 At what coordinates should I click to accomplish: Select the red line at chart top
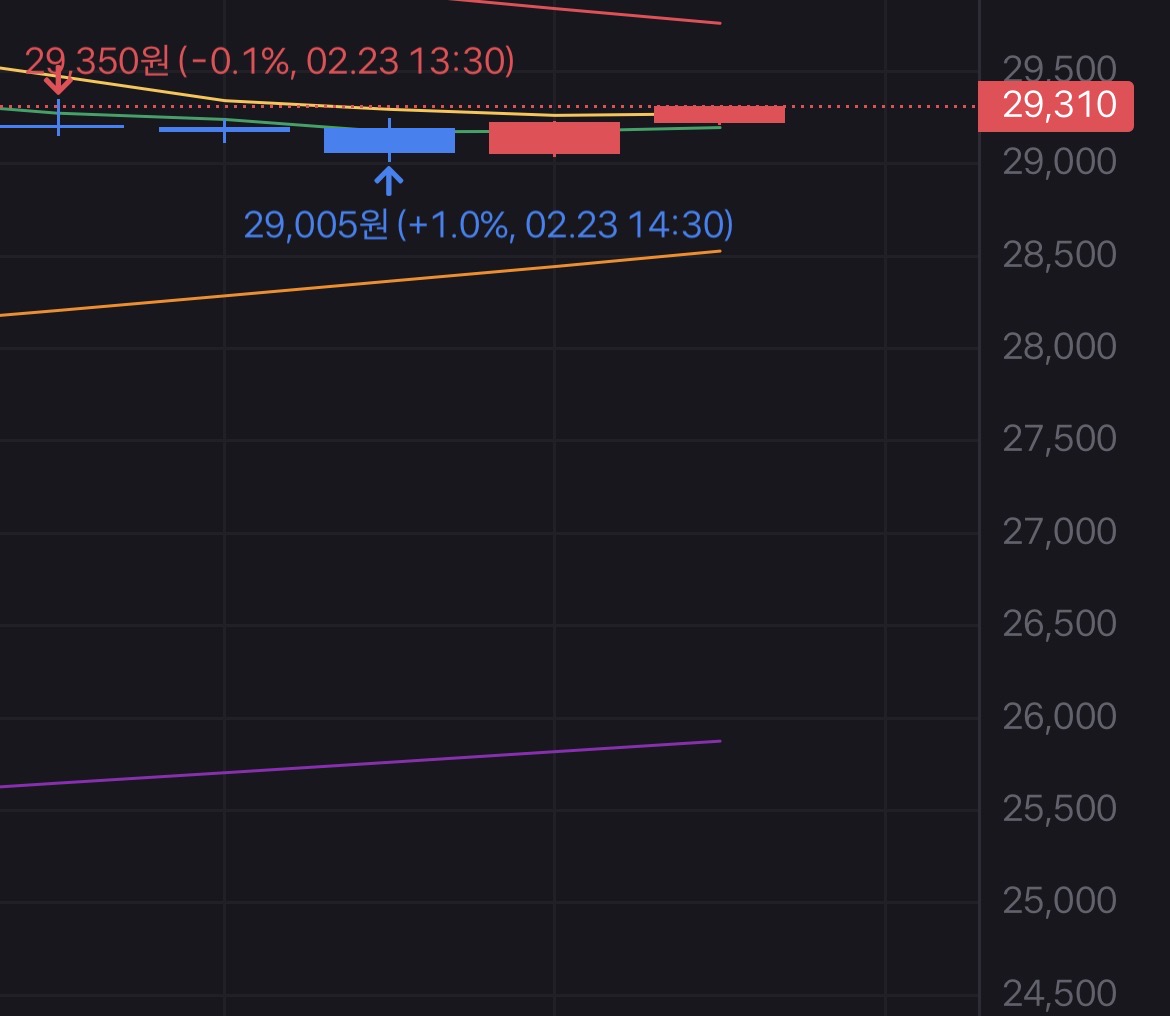[600, 12]
